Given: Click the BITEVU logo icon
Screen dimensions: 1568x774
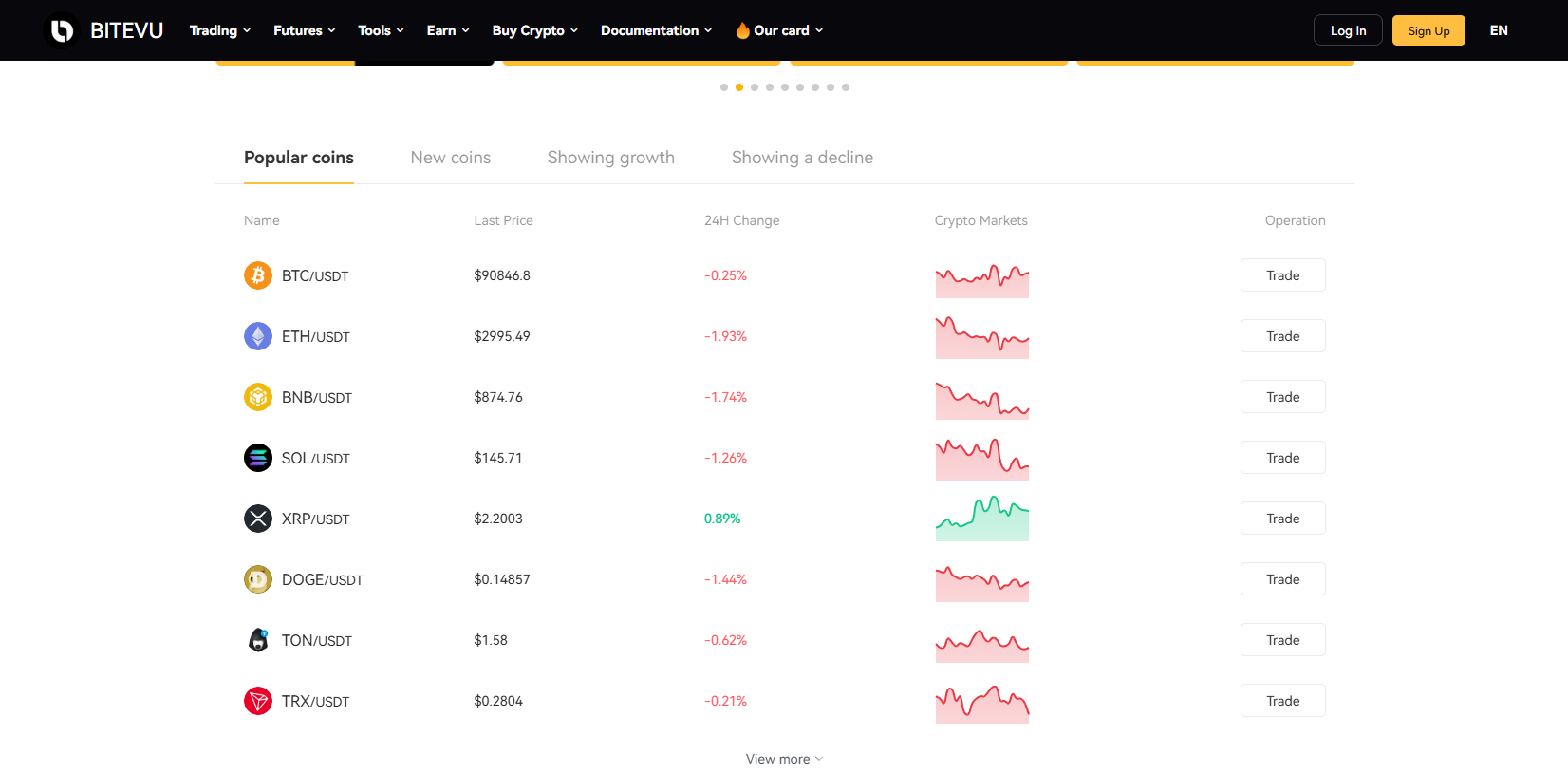Looking at the screenshot, I should (62, 30).
